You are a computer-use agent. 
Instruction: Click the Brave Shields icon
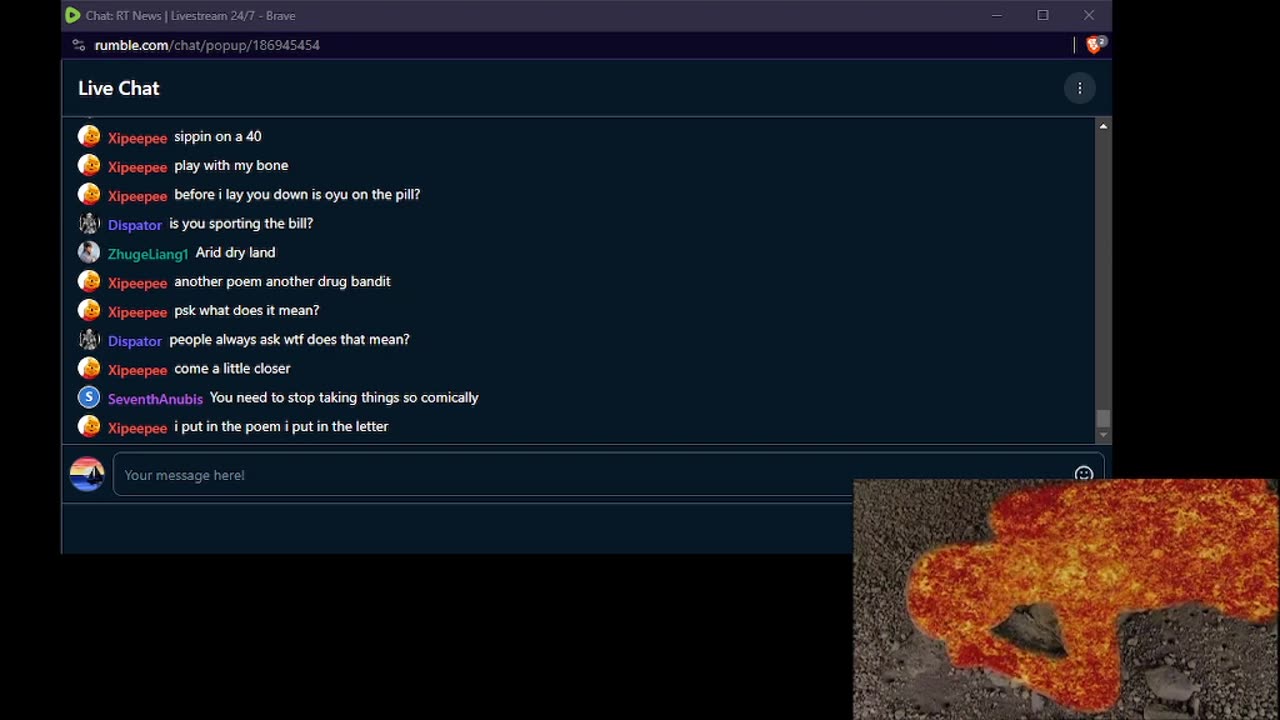pos(1096,45)
